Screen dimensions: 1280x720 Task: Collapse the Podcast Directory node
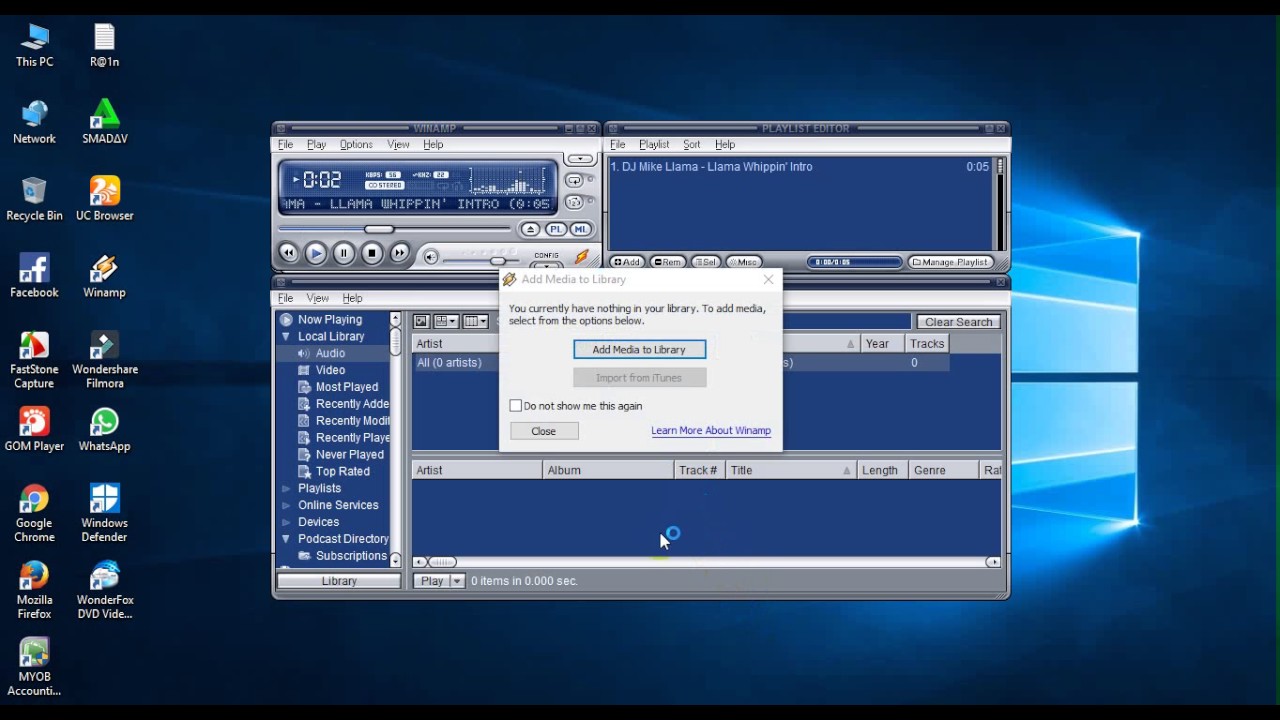285,540
